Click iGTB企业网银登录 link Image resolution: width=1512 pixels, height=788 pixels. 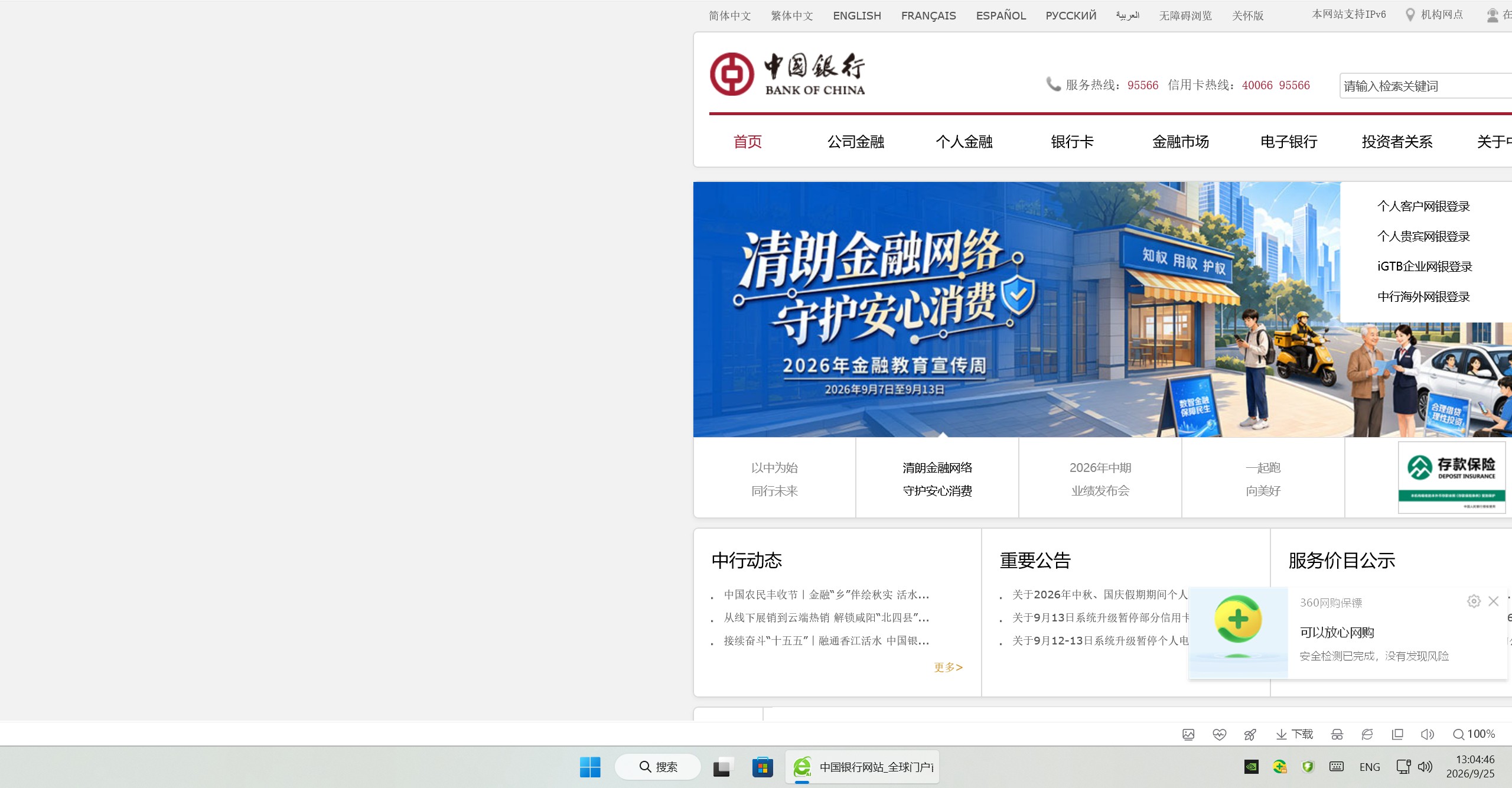tap(1425, 266)
